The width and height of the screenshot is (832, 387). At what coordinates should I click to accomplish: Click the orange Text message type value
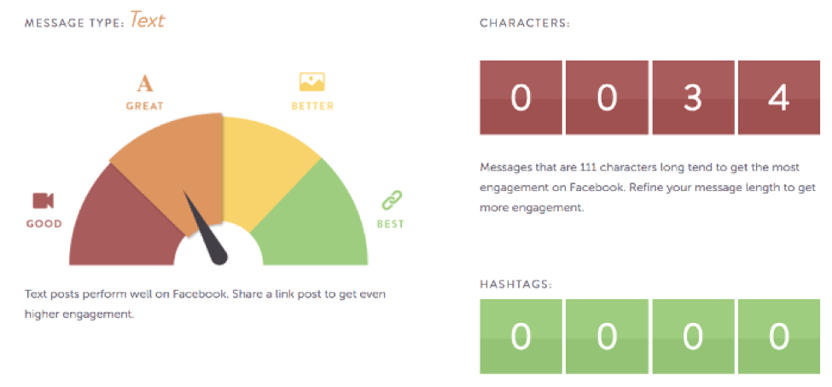click(x=148, y=20)
